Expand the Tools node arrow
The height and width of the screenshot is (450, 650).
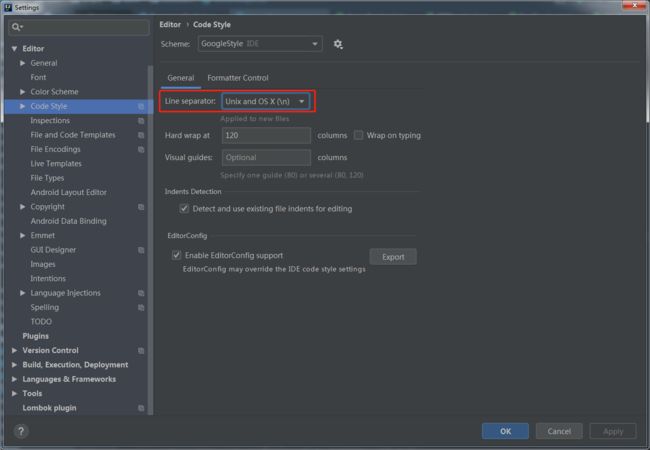coord(15,393)
